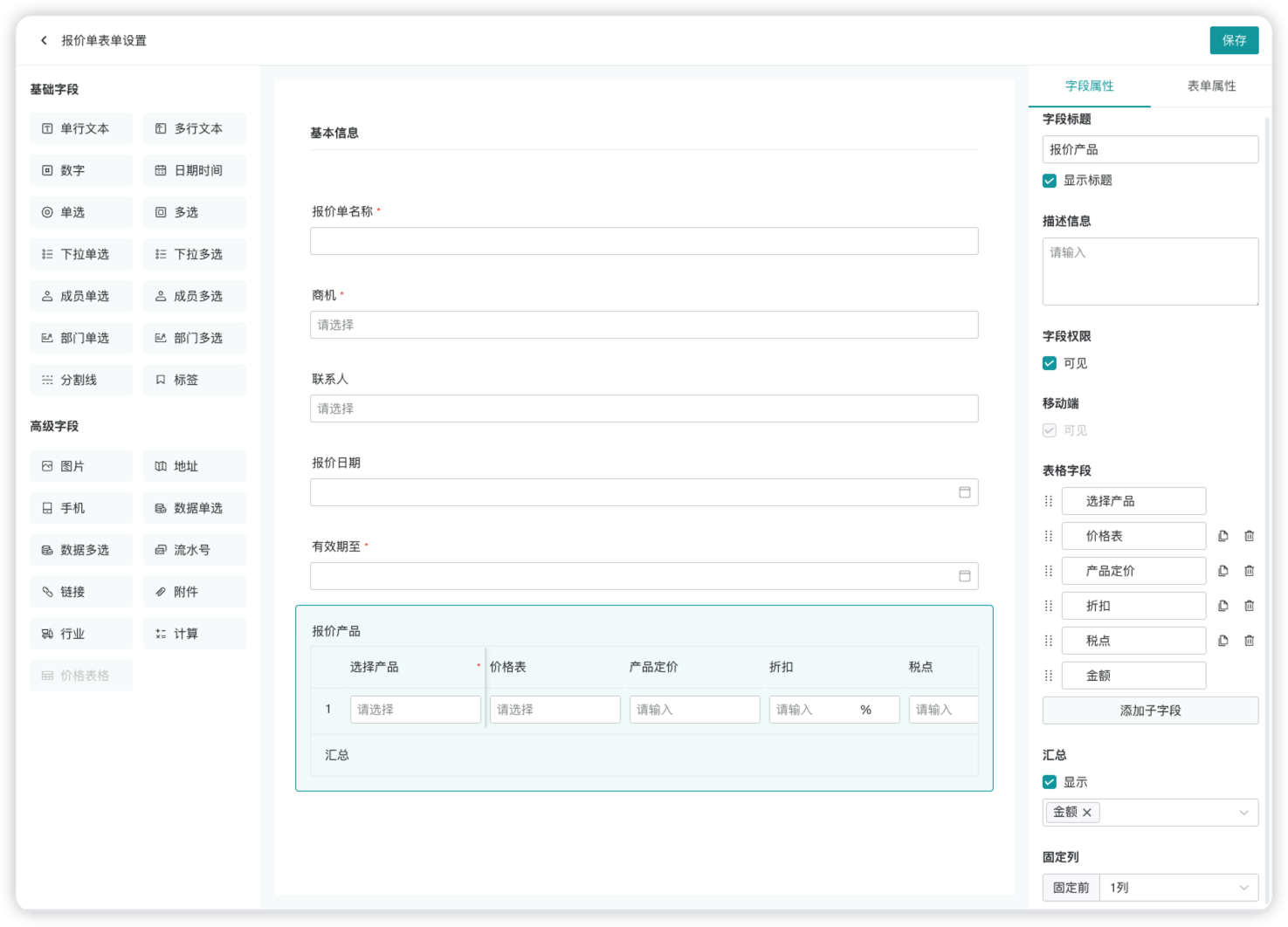This screenshot has width=1288, height=927.
Task: Click the 保存 button
Action: pos(1233,40)
